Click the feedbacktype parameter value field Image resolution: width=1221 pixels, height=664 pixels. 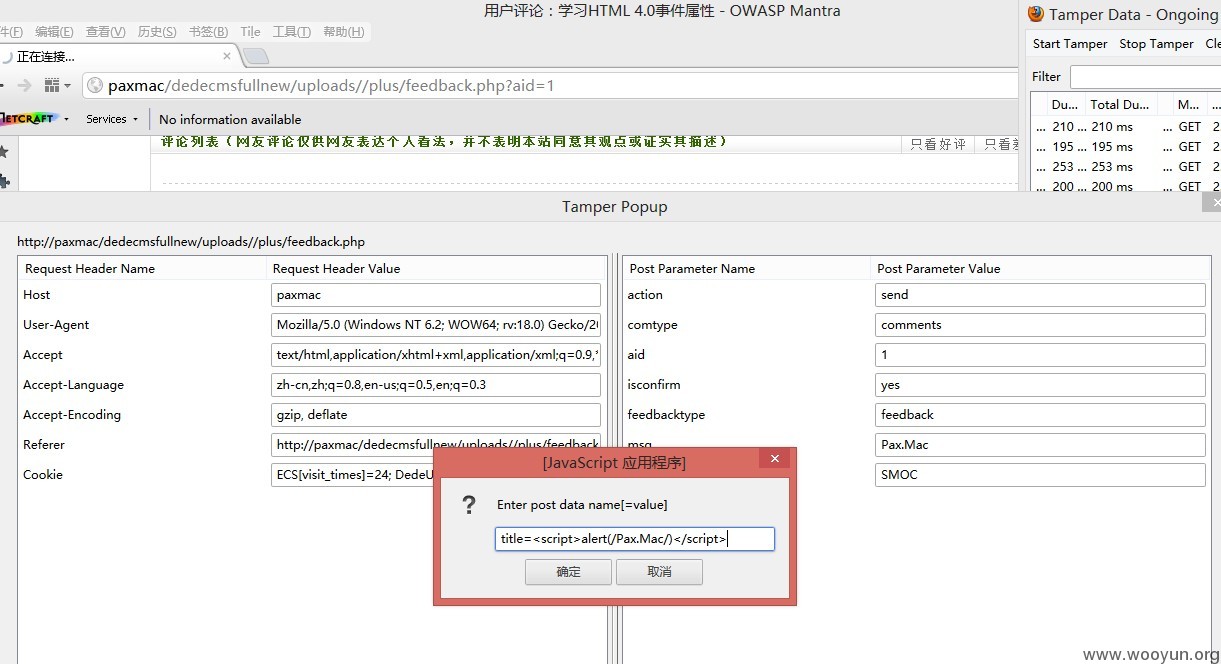tap(1040, 415)
